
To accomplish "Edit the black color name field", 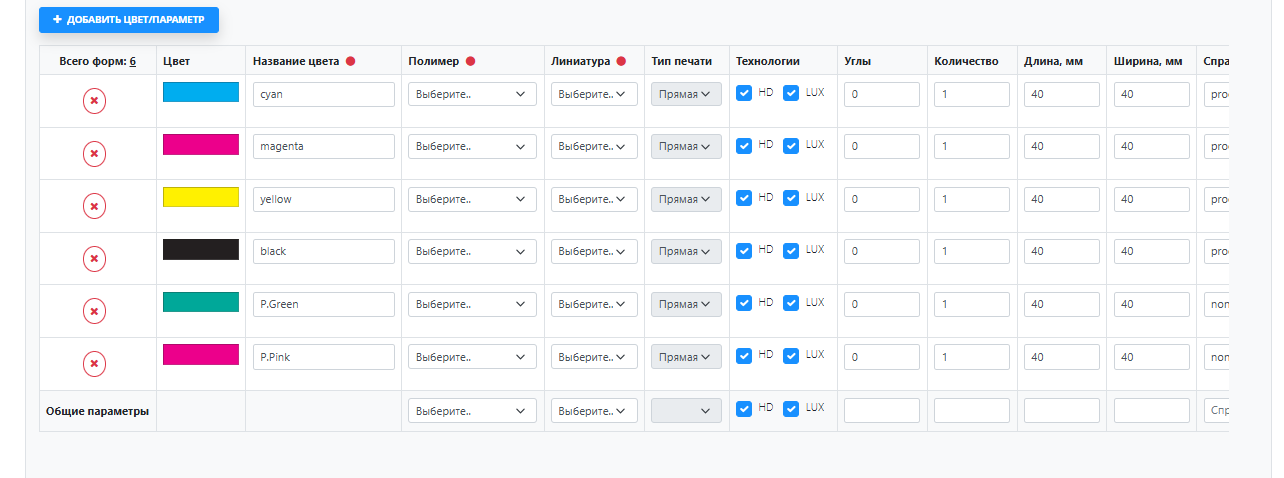I will (324, 251).
